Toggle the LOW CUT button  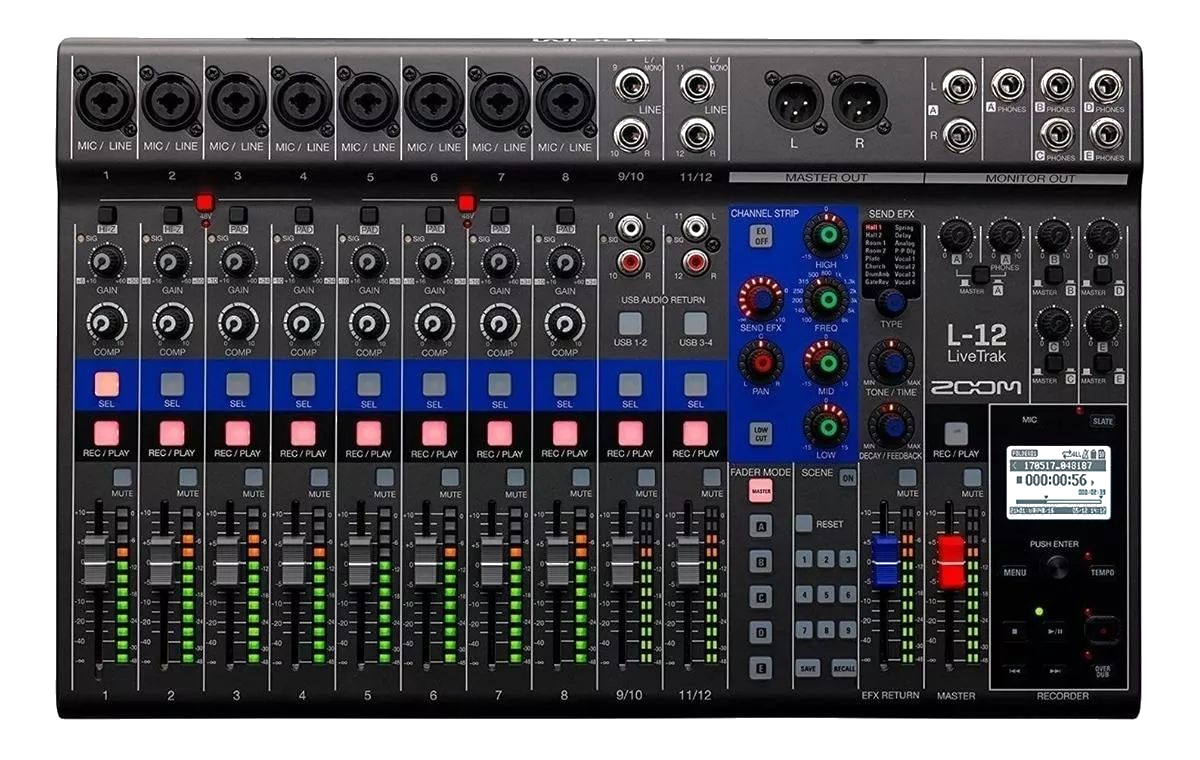tap(760, 433)
